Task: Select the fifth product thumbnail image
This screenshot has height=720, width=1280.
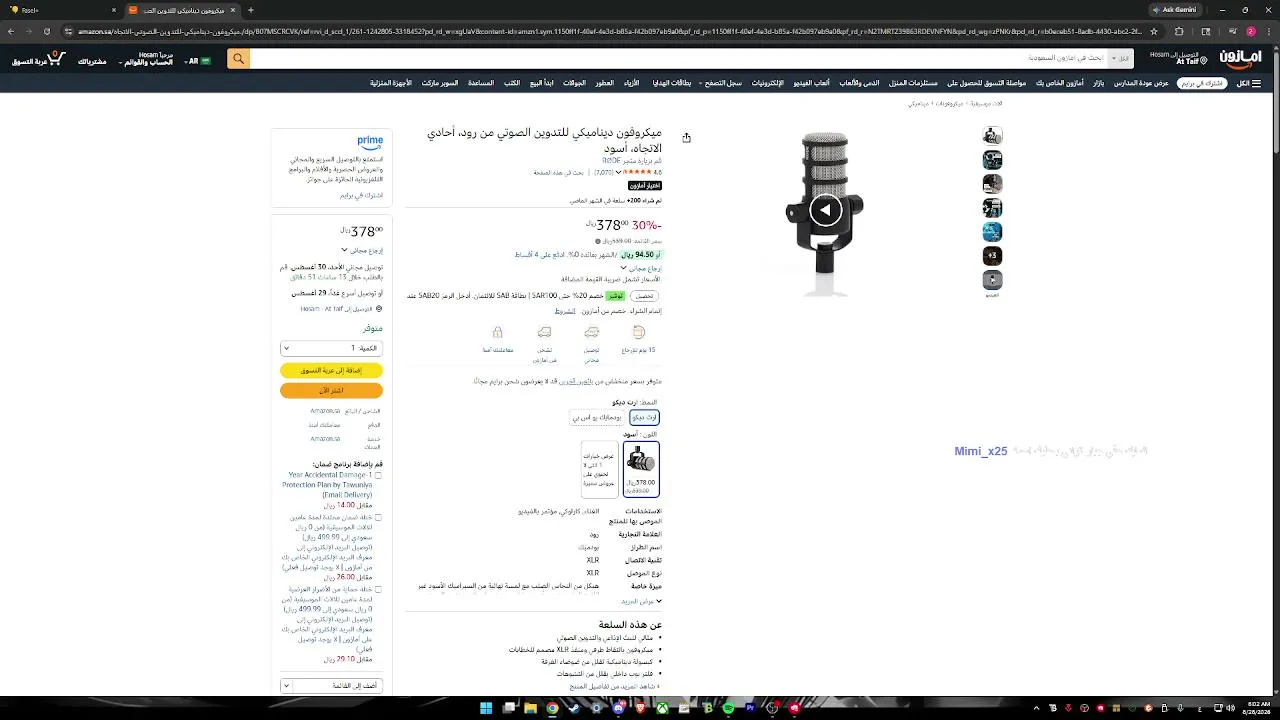Action: pos(992,232)
